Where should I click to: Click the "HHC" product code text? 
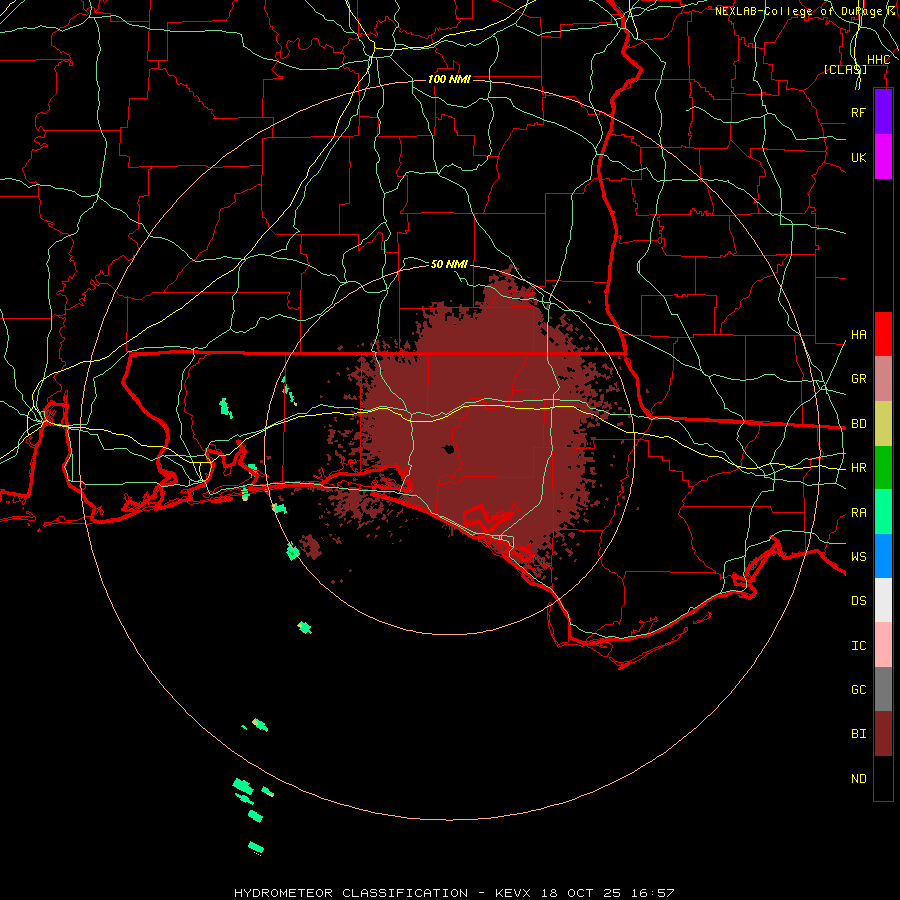pos(878,60)
